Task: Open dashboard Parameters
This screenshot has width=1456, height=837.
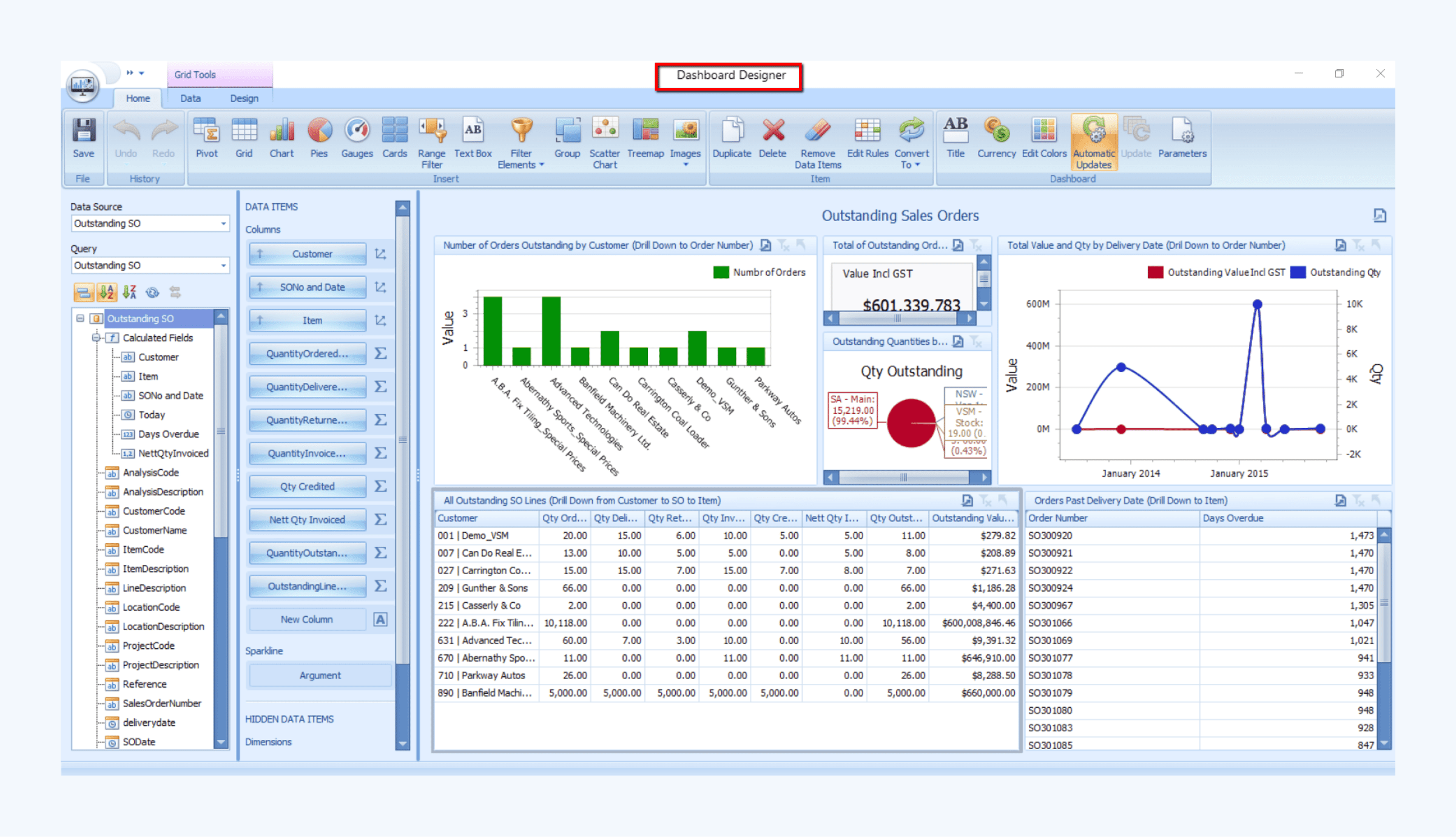Action: (1182, 138)
